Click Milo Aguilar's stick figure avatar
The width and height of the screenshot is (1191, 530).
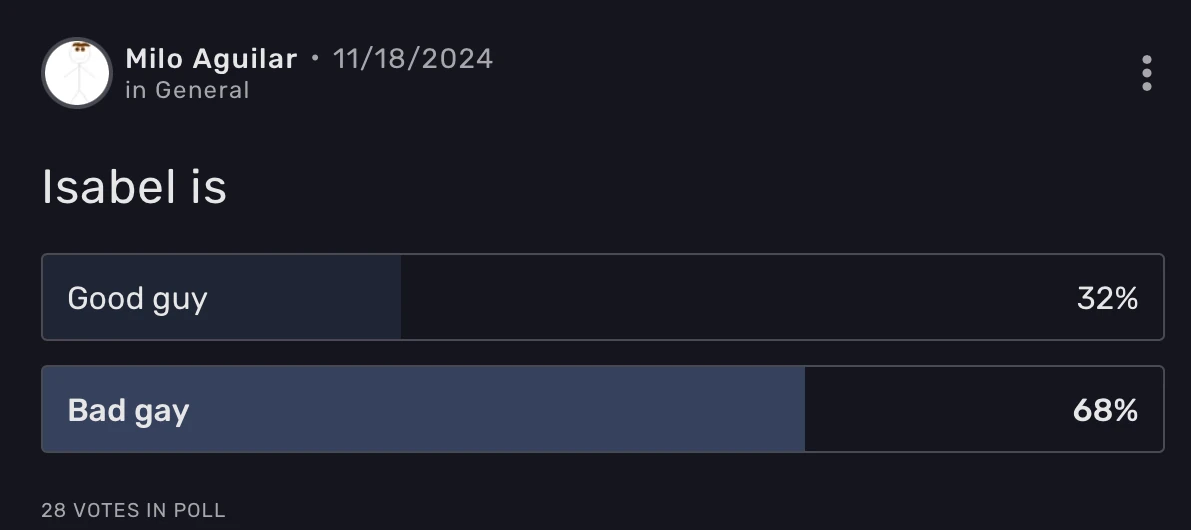point(77,73)
